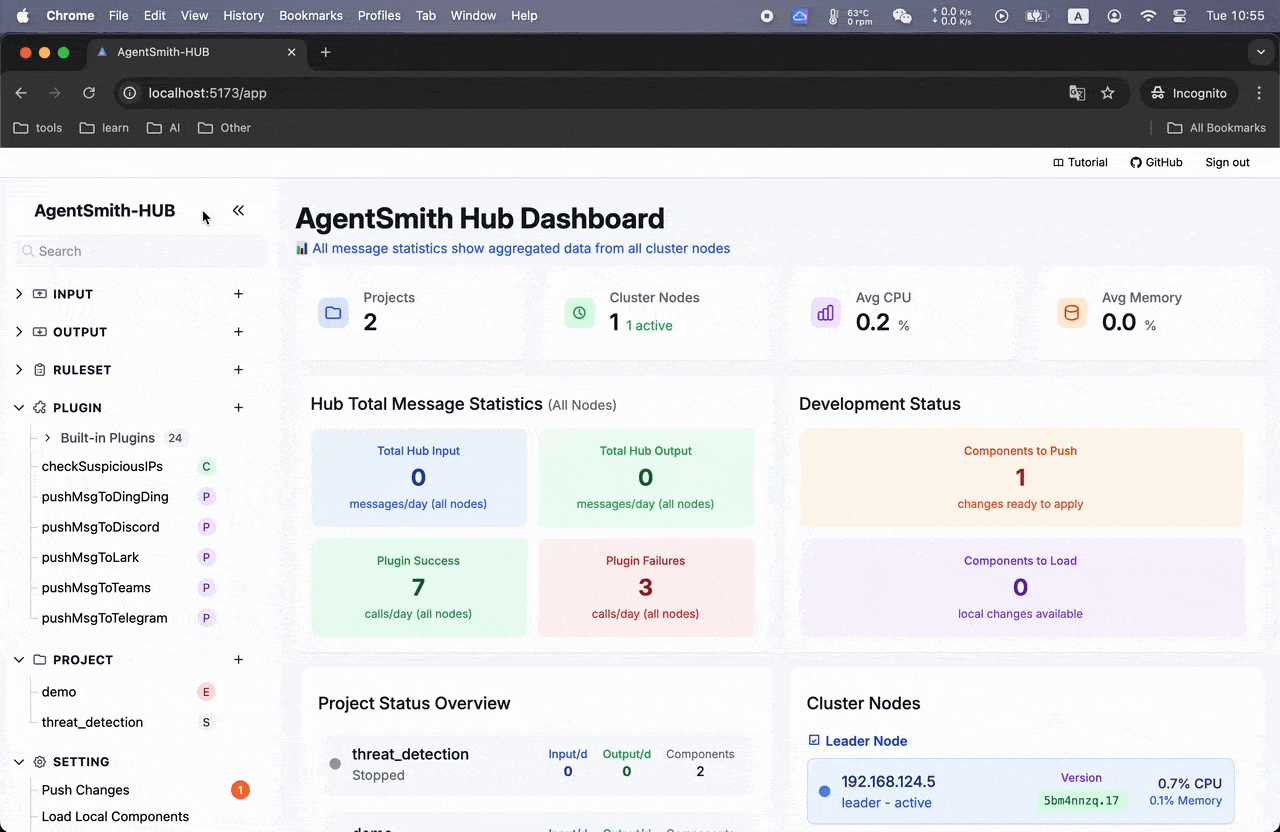
Task: Add a new PLUGIN via plus icon
Action: tap(238, 408)
